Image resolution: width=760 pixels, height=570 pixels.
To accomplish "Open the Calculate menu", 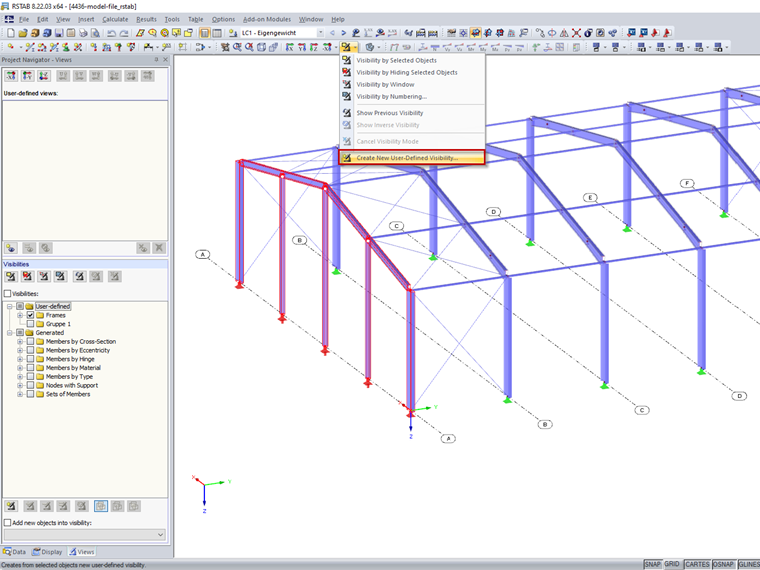I will pyautogui.click(x=115, y=19).
